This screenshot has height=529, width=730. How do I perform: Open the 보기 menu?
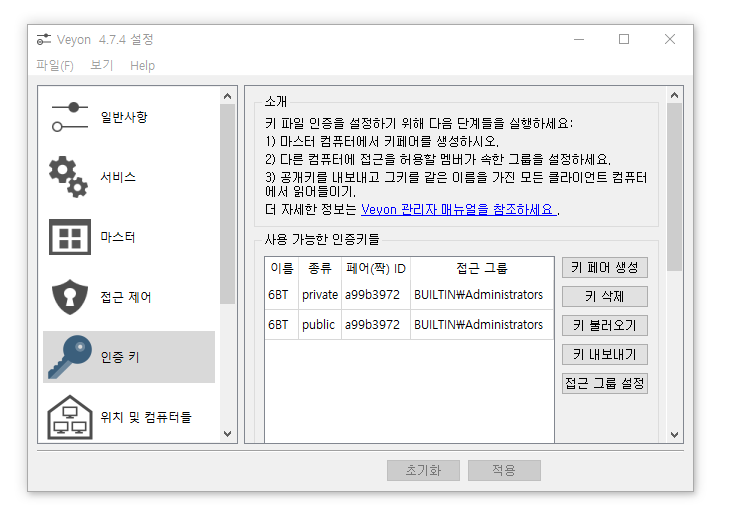click(x=102, y=65)
